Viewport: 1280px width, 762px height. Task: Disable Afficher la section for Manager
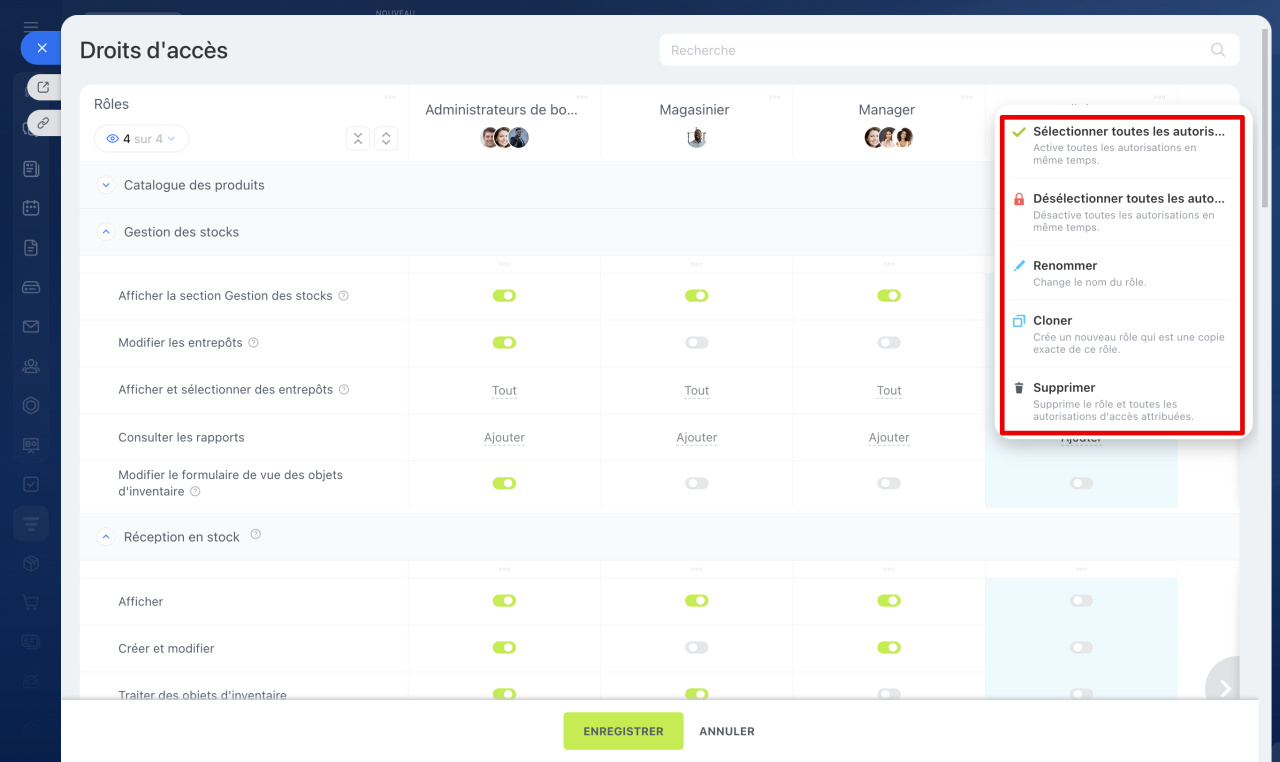coord(888,296)
